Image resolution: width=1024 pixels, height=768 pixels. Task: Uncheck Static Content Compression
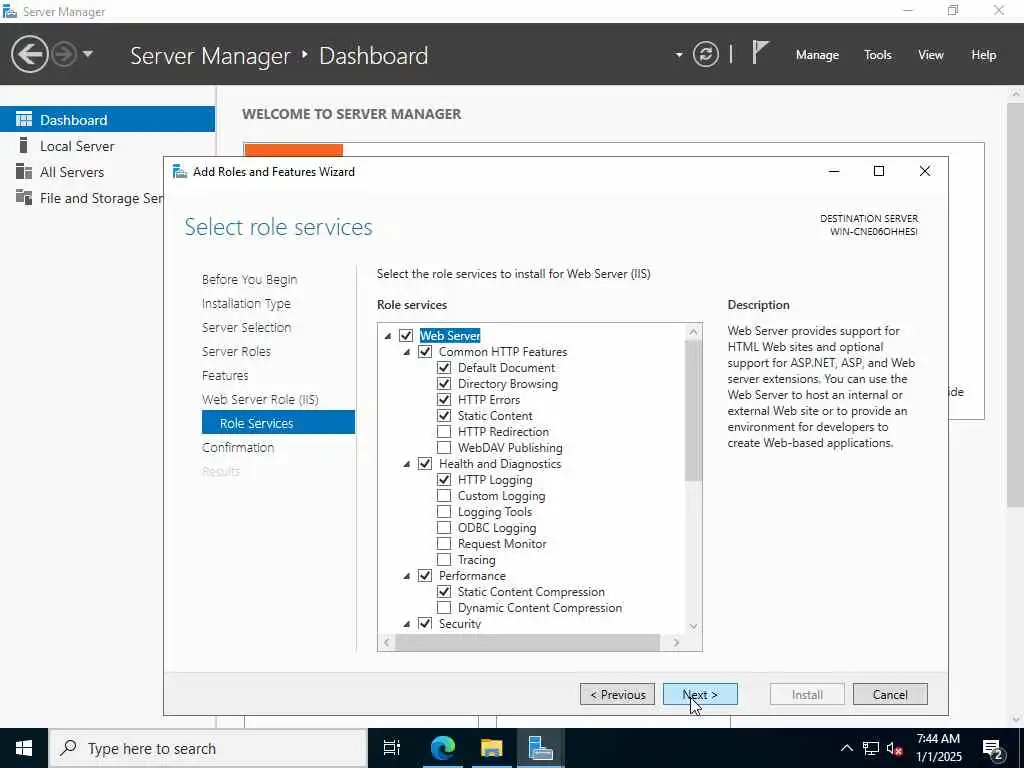pos(444,592)
